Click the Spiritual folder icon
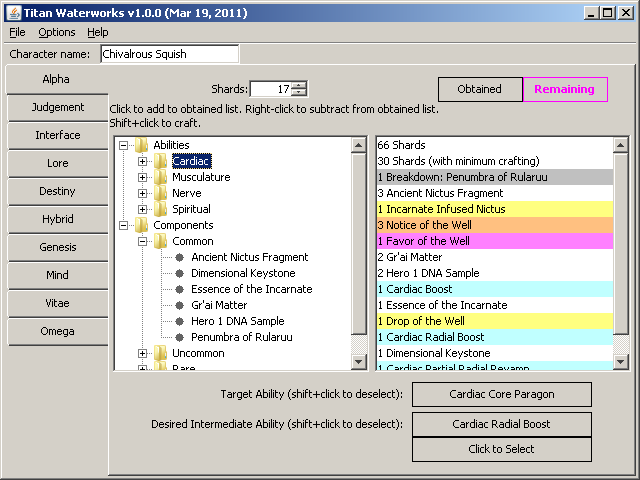Viewport: 640px width, 480px height. pos(161,209)
